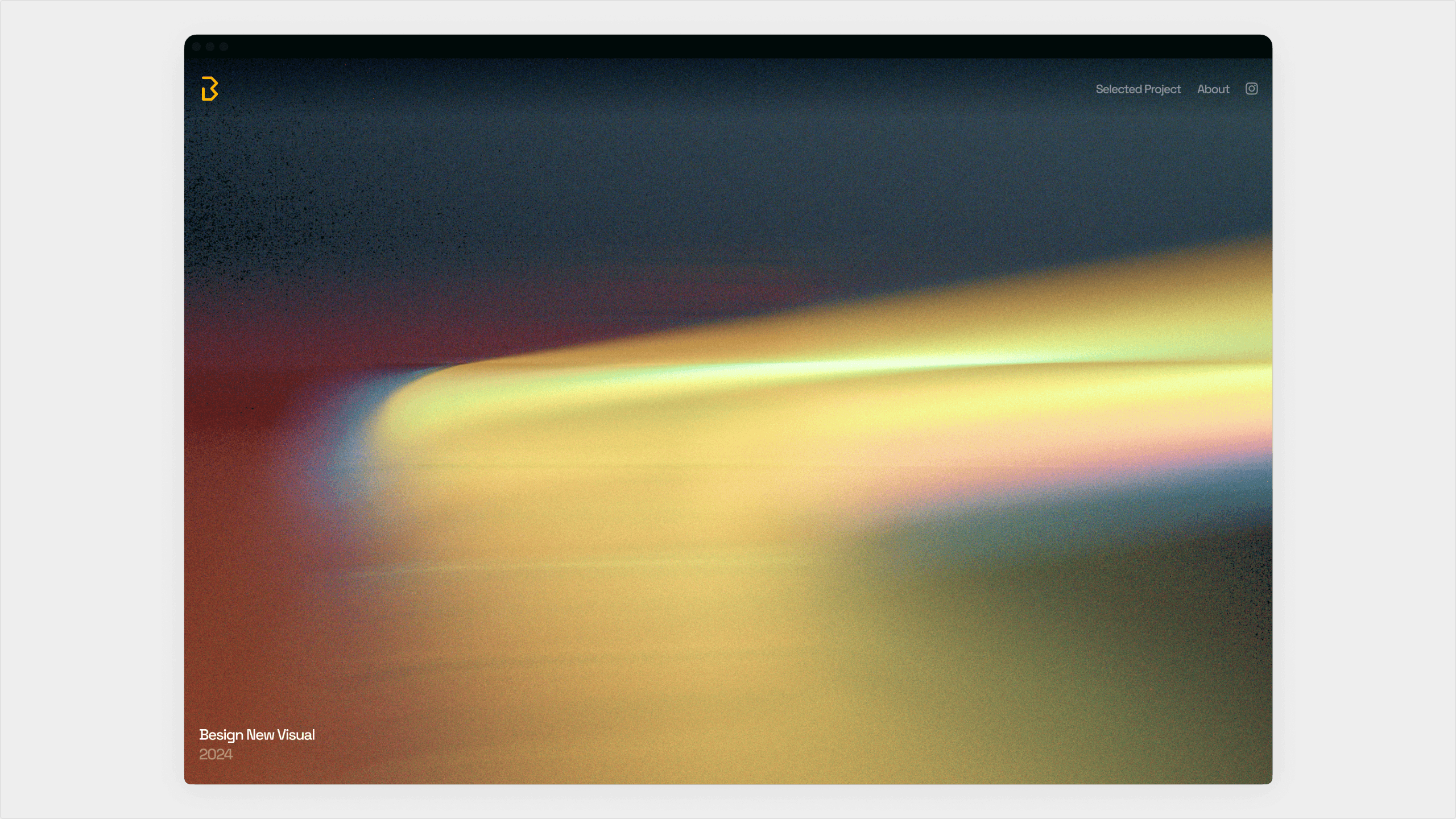
Task: Click the third window control dot
Action: (x=224, y=47)
